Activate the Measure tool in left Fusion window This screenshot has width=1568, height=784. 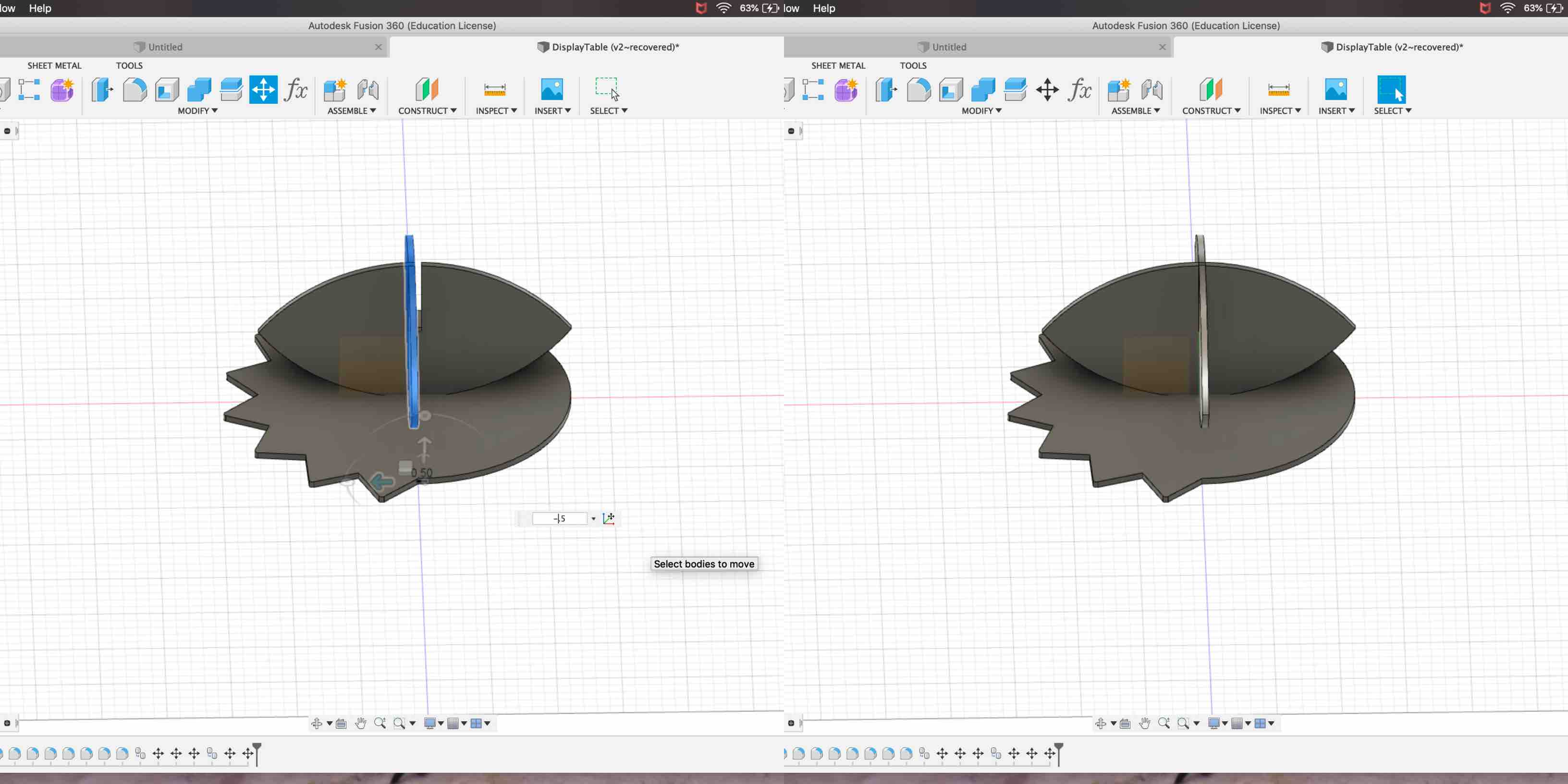(495, 90)
